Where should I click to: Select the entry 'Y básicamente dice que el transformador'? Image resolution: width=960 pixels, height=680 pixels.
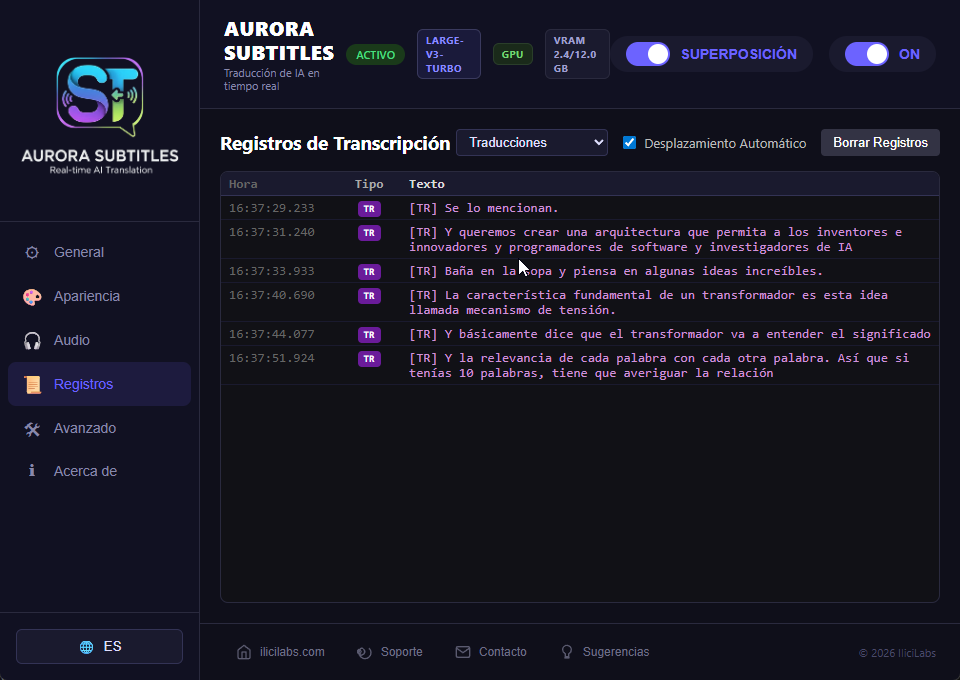point(670,334)
